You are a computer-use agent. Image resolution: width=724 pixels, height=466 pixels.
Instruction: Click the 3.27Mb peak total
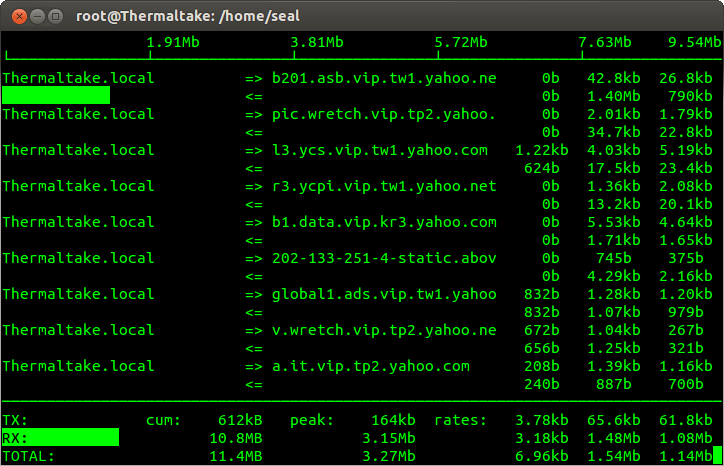(x=389, y=456)
